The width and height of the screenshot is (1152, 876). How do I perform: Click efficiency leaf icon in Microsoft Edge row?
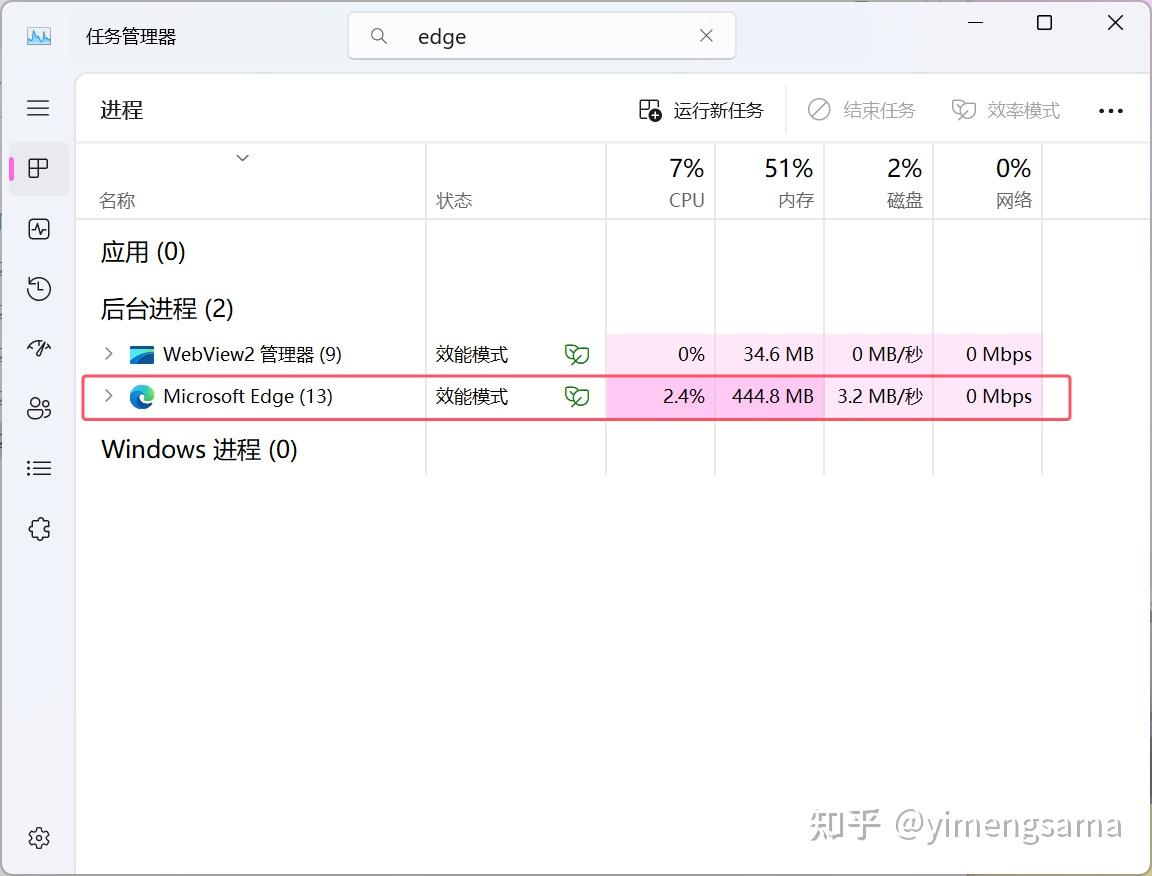pos(577,397)
